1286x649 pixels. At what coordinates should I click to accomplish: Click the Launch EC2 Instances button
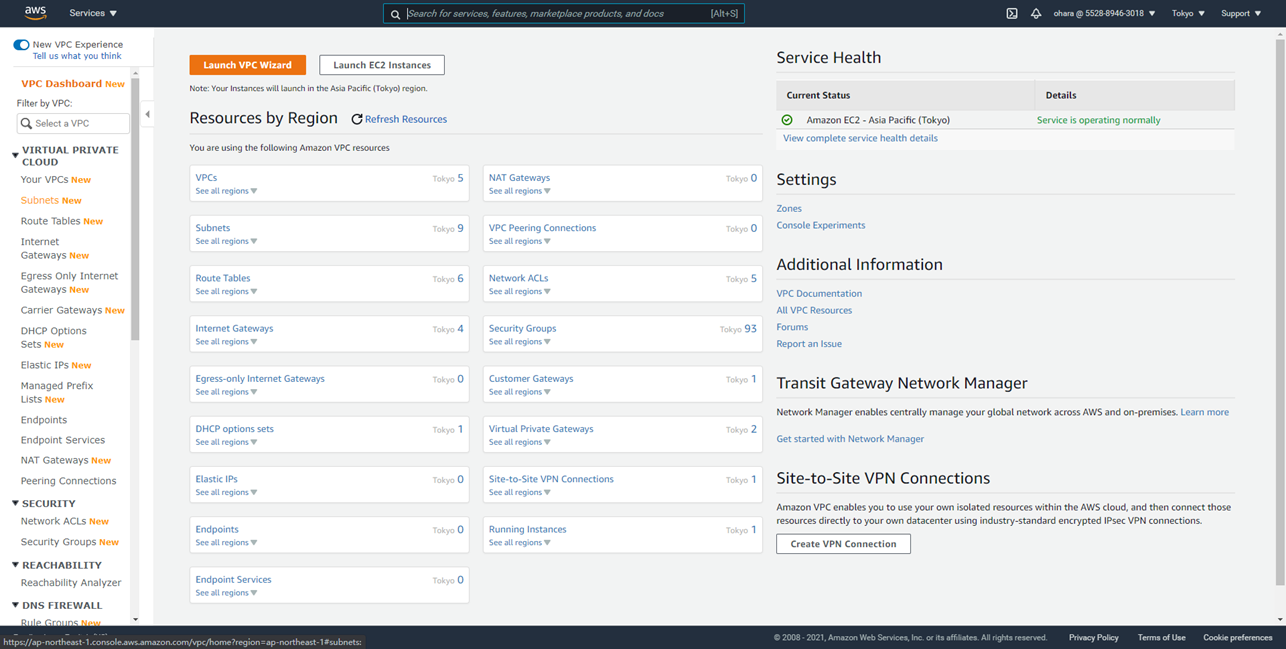point(382,65)
